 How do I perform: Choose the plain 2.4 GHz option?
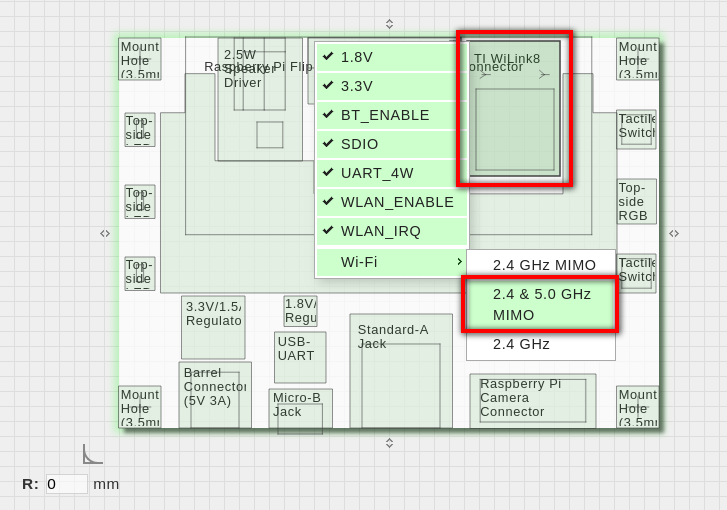(x=541, y=344)
